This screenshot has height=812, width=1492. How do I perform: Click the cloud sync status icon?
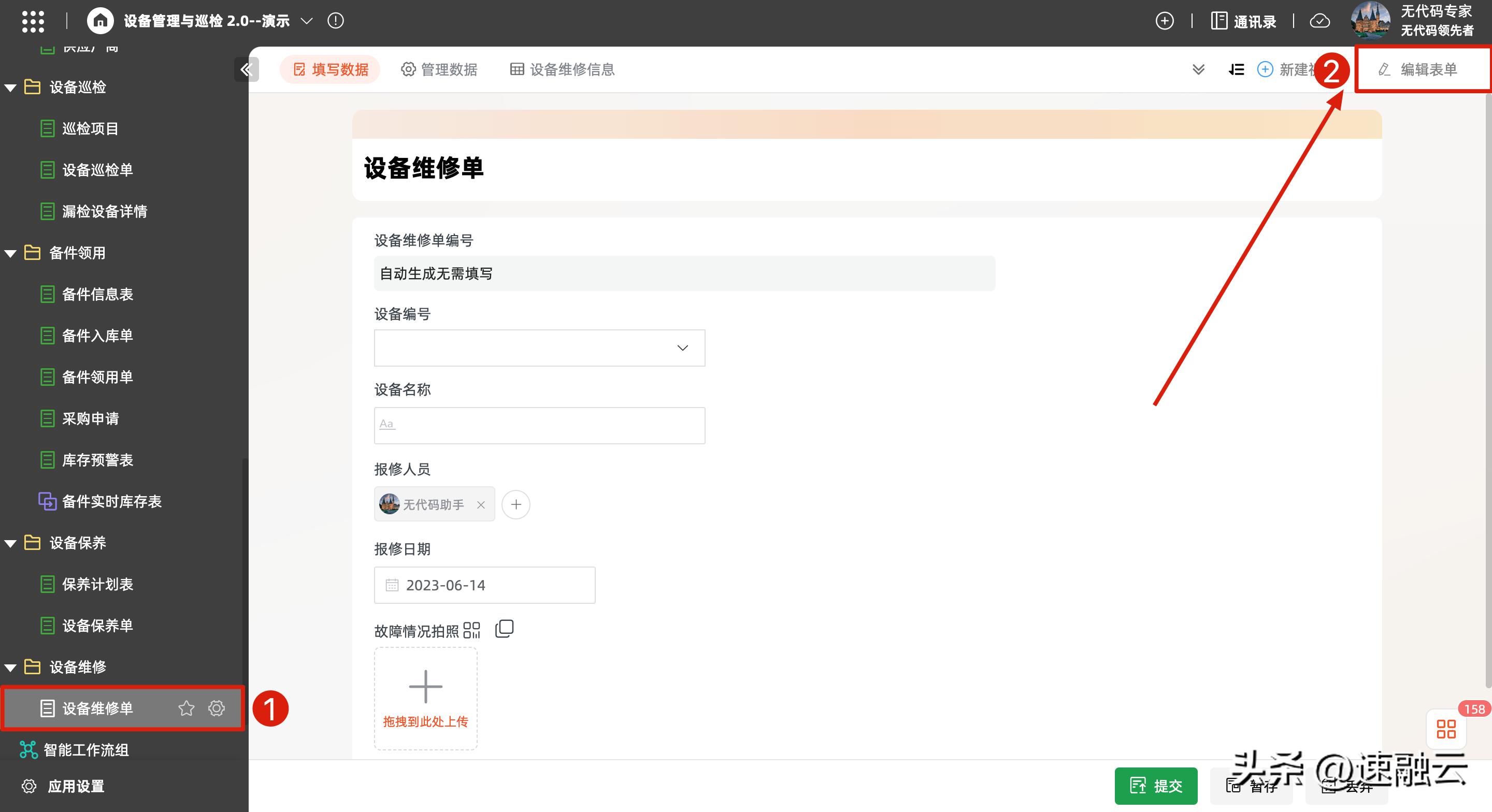tap(1319, 20)
